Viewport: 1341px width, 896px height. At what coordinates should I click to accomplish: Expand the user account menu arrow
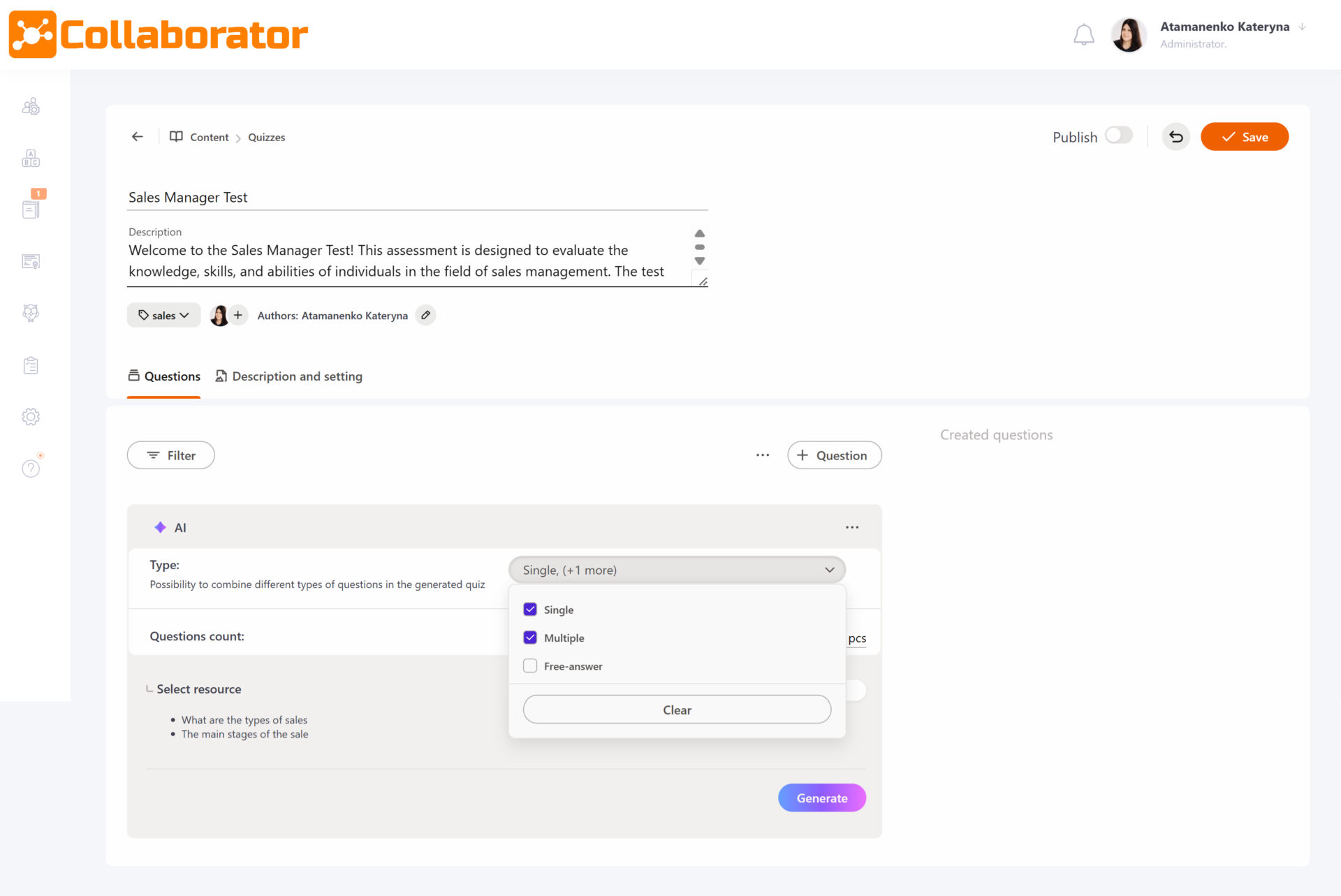click(1302, 27)
